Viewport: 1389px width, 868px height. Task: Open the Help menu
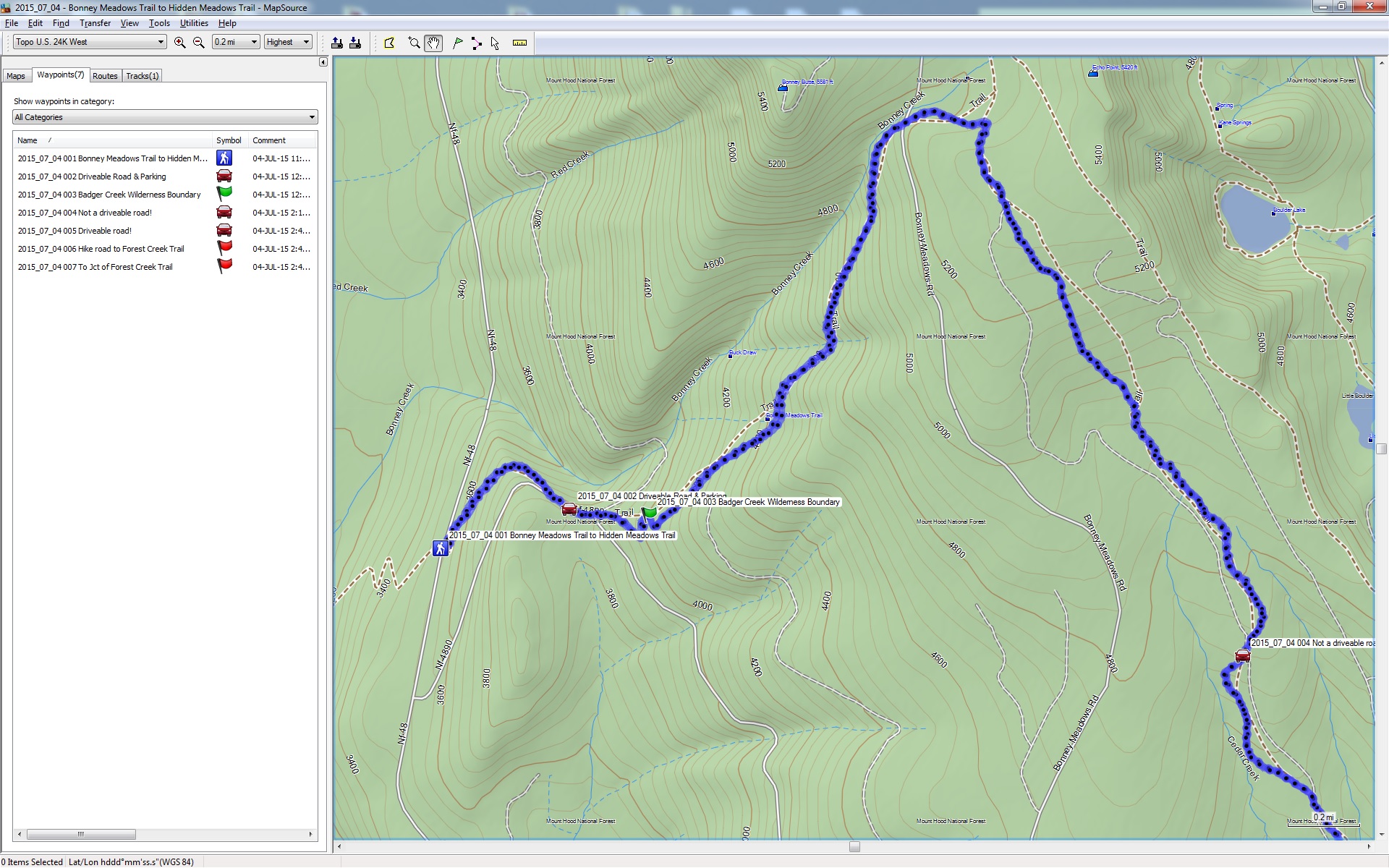(x=227, y=23)
